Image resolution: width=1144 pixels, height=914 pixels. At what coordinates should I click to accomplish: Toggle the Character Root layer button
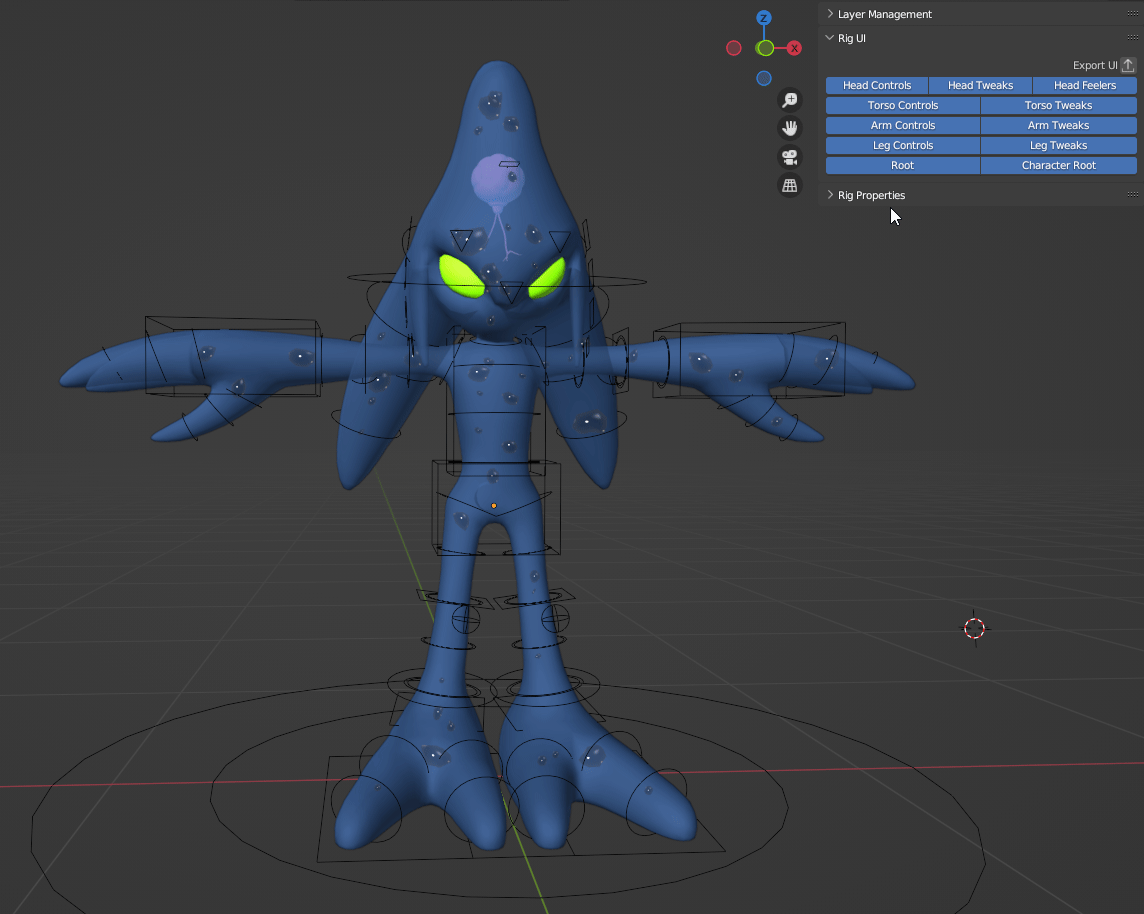(1059, 166)
